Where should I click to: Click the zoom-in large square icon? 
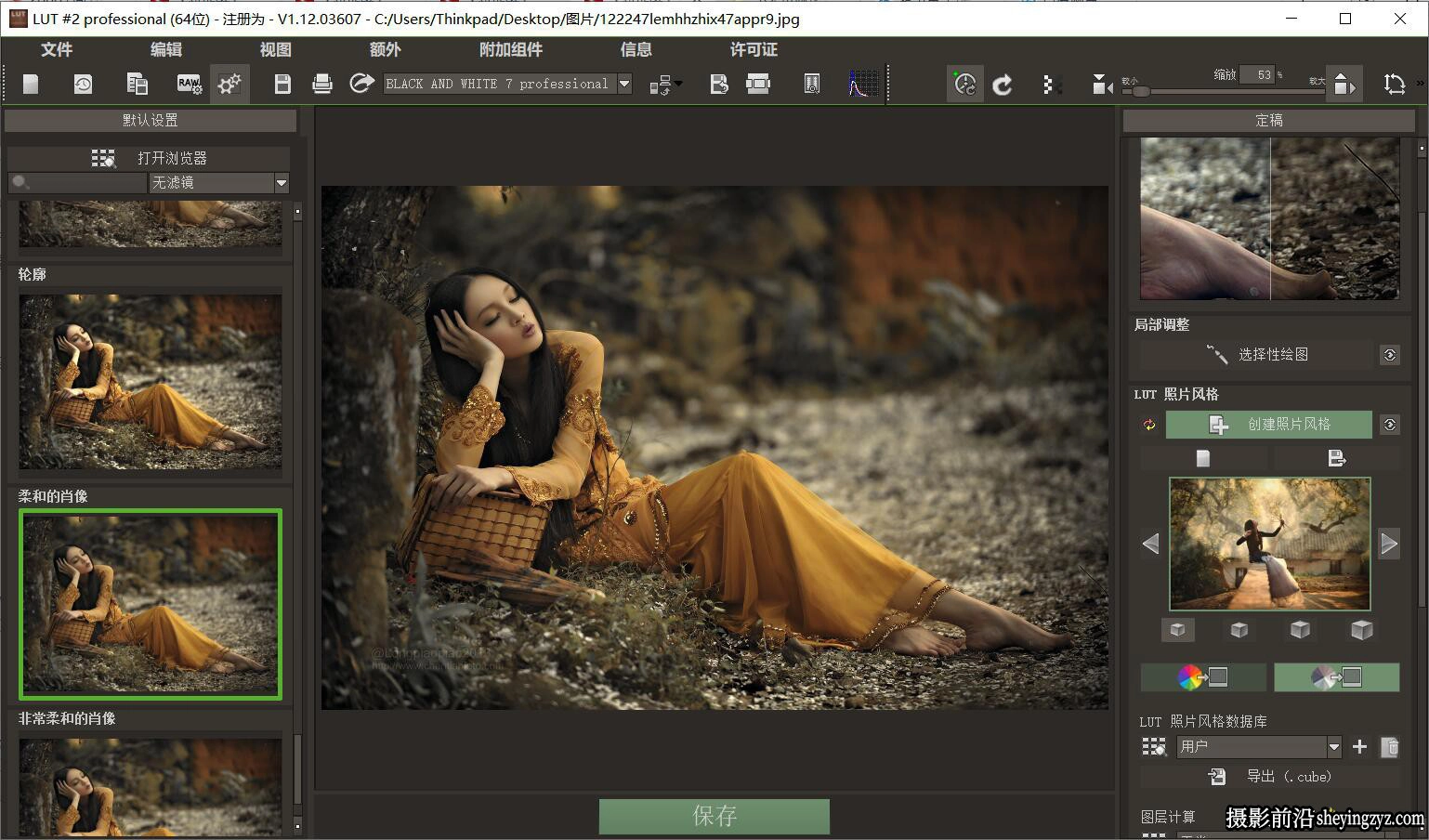1344,85
